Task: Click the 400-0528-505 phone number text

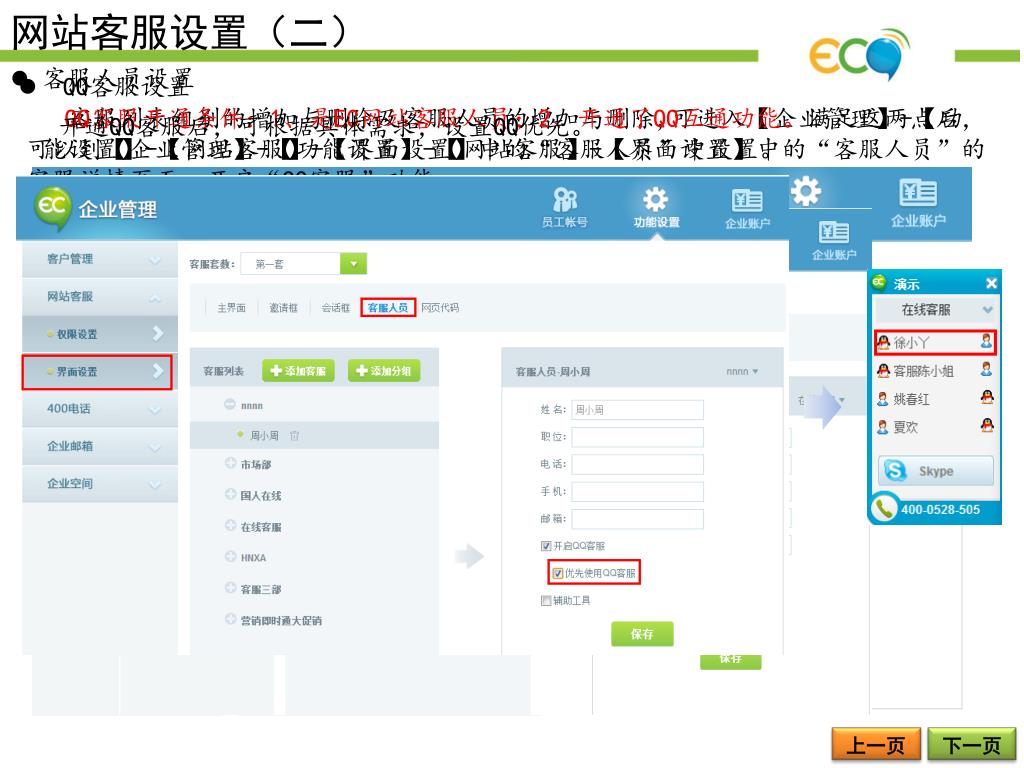Action: click(x=940, y=509)
